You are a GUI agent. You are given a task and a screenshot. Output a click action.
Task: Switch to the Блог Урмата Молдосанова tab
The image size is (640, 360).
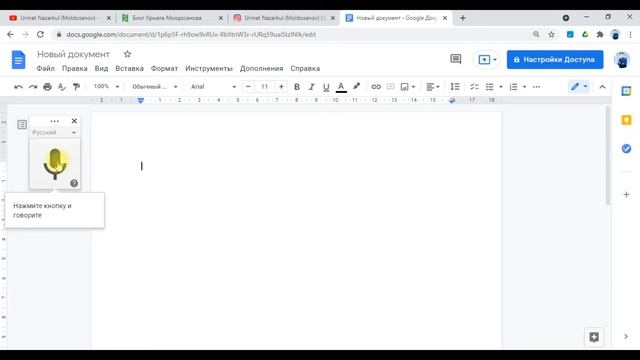click(171, 18)
